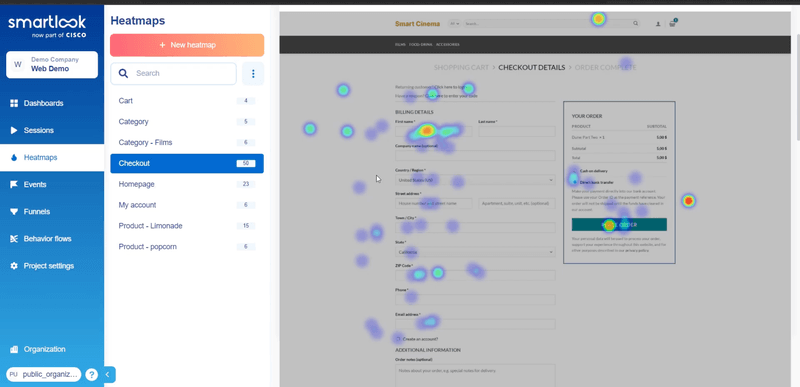Click the user account icon in the Smart Cinema header
800x387 pixels.
[x=658, y=24]
